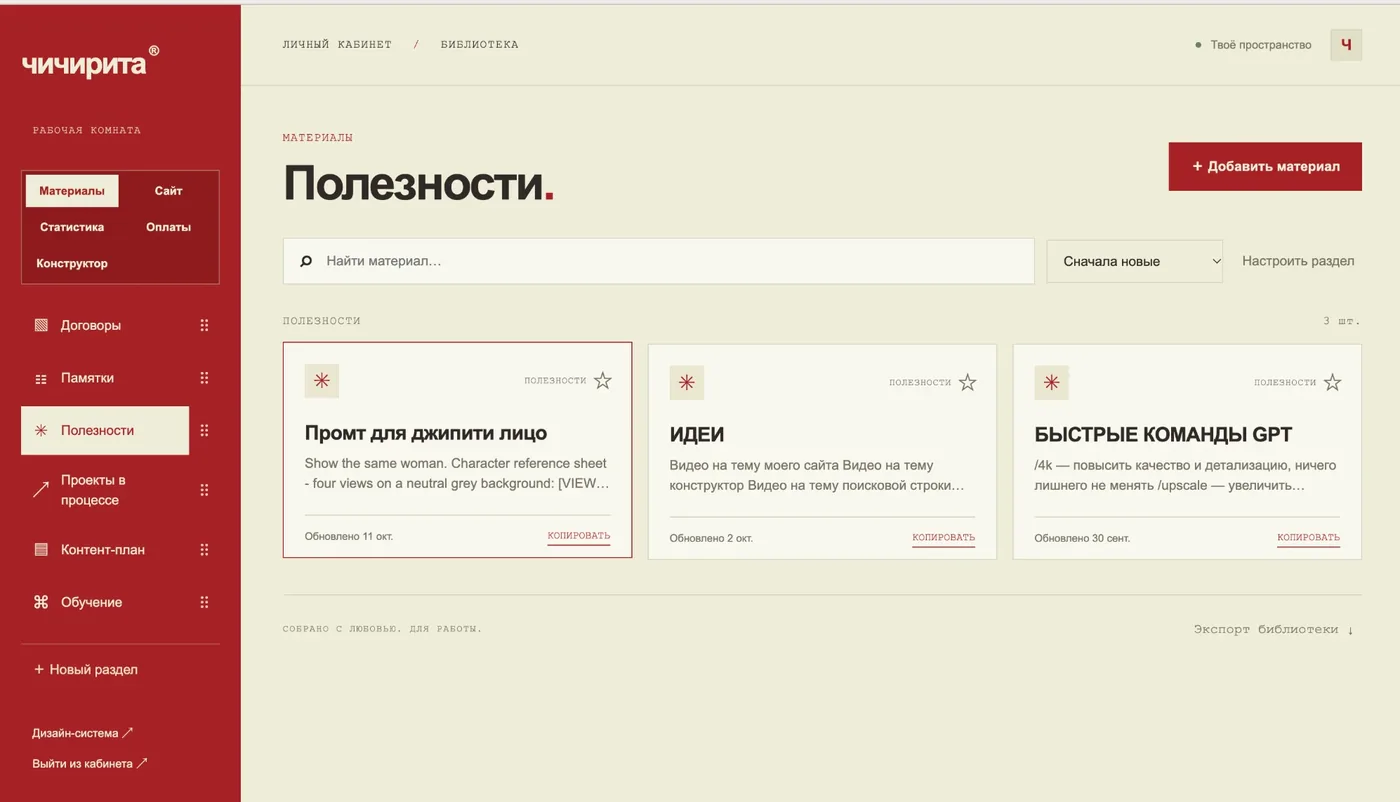Click Экспорт библиотеки link
Screen dimensions: 1400x802
click(x=1273, y=630)
